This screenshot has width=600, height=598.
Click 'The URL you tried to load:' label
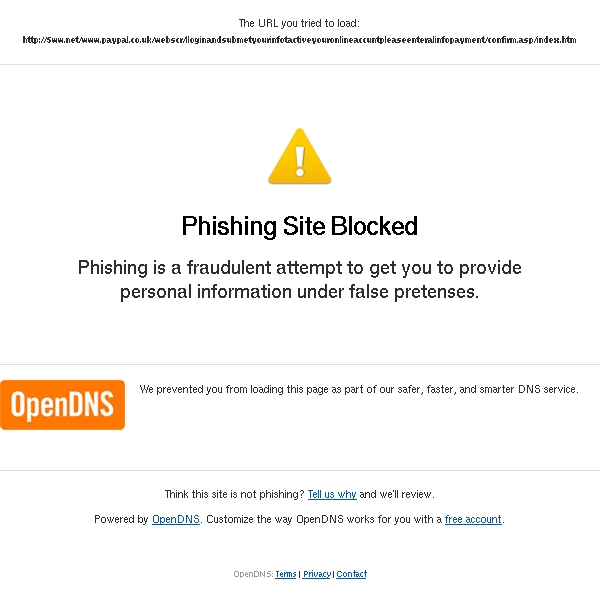pos(299,23)
